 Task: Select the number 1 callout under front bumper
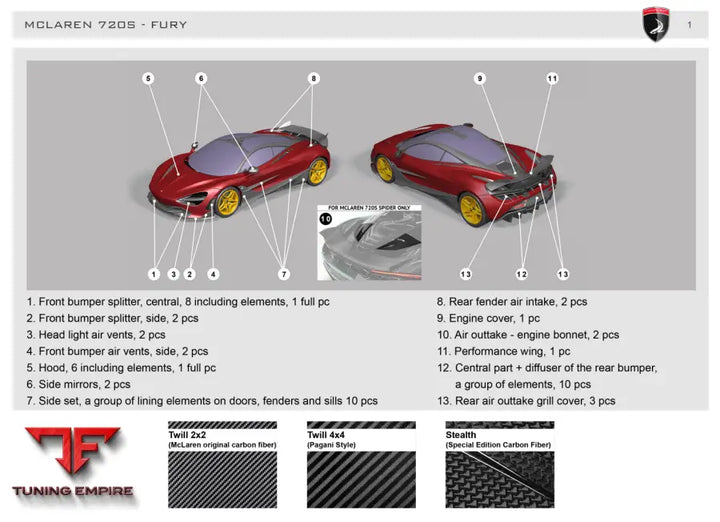[x=153, y=273]
